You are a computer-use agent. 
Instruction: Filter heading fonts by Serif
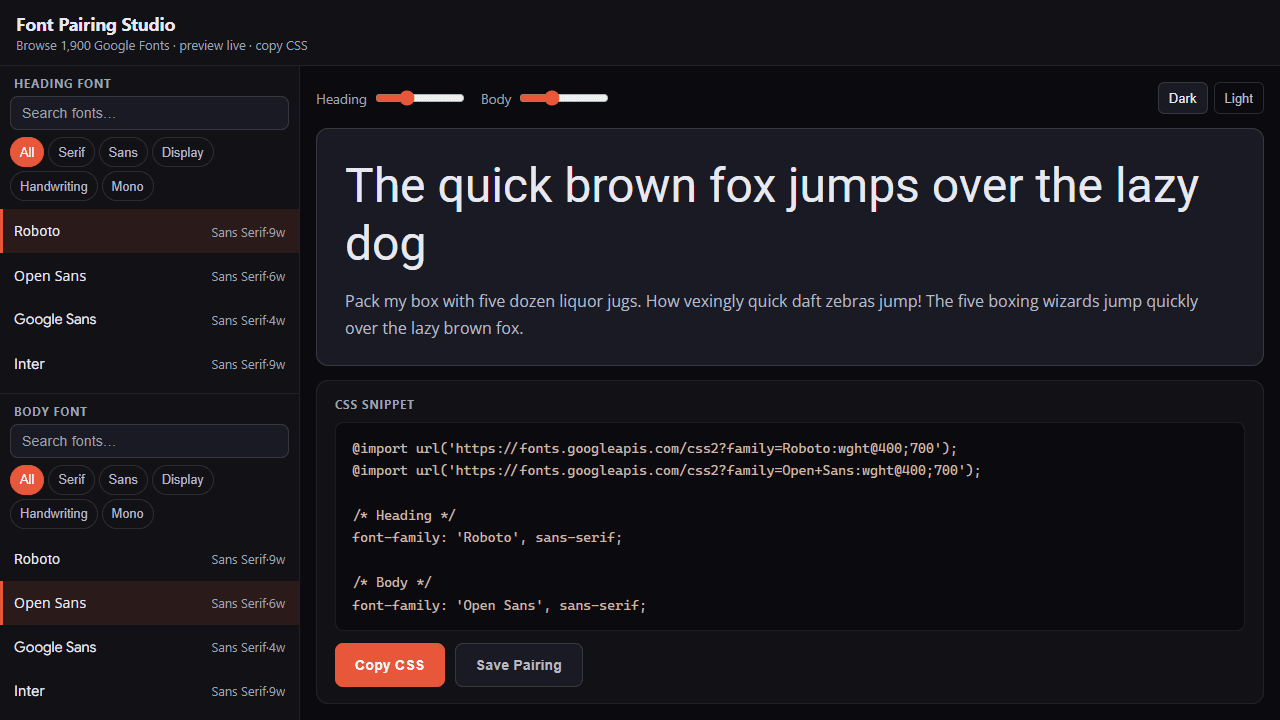[72, 152]
